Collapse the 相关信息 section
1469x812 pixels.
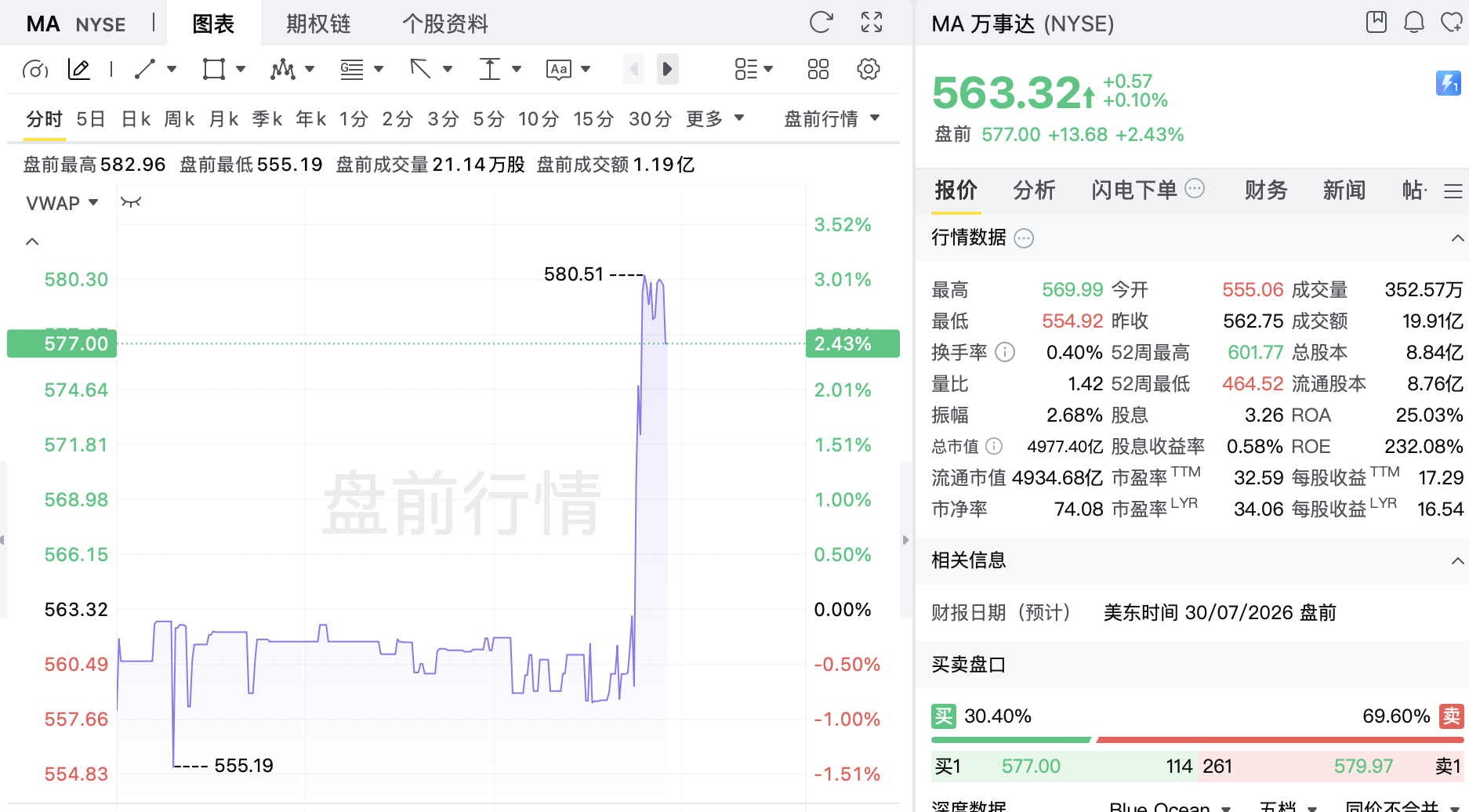[1457, 560]
